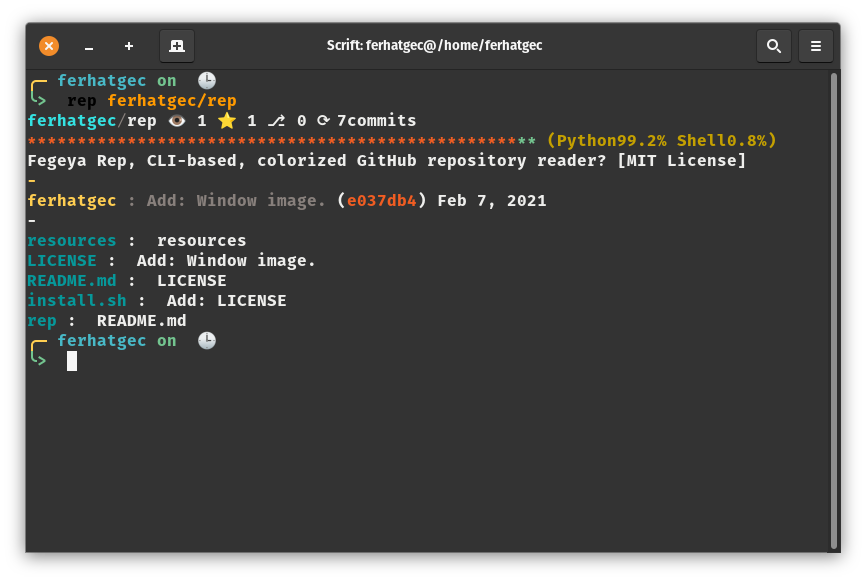Viewport: 866px width, 581px height.
Task: Click the bottom prompt clock icon
Action: 207,341
